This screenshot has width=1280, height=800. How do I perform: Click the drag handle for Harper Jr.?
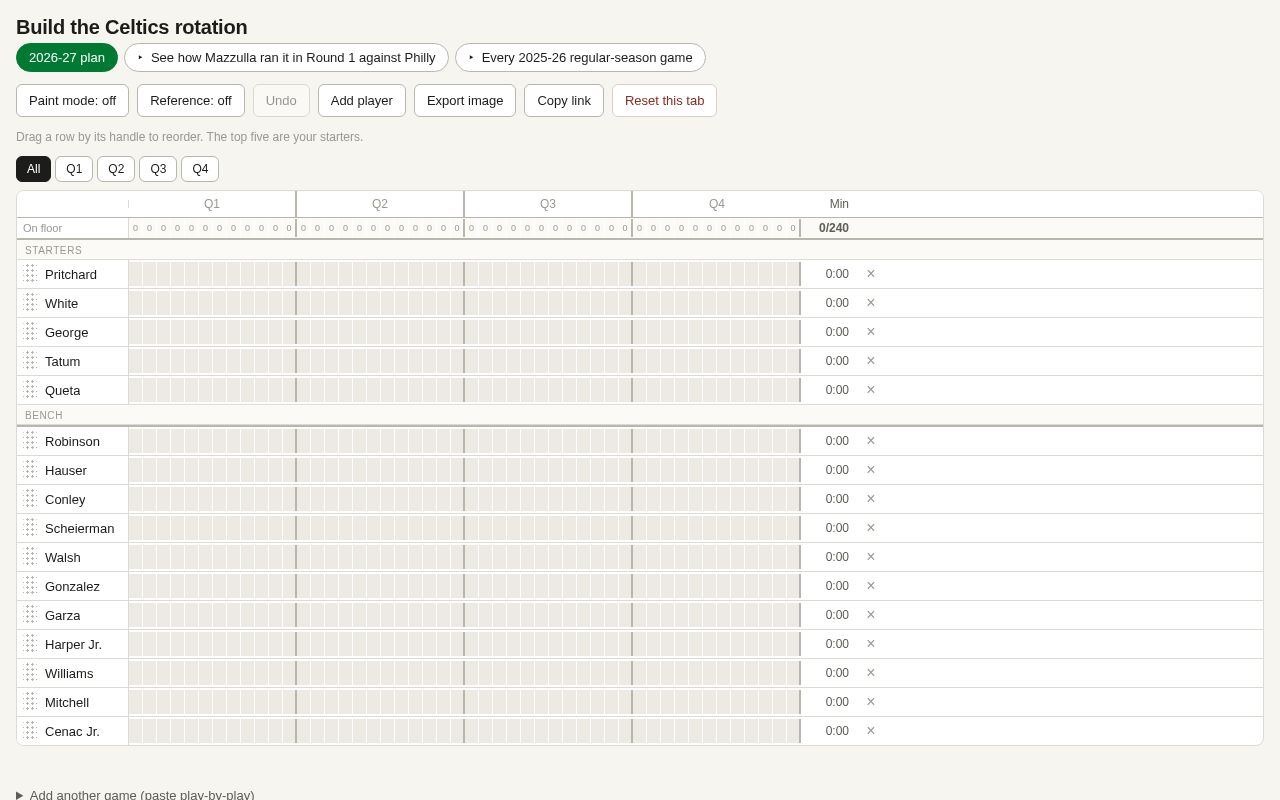click(31, 644)
